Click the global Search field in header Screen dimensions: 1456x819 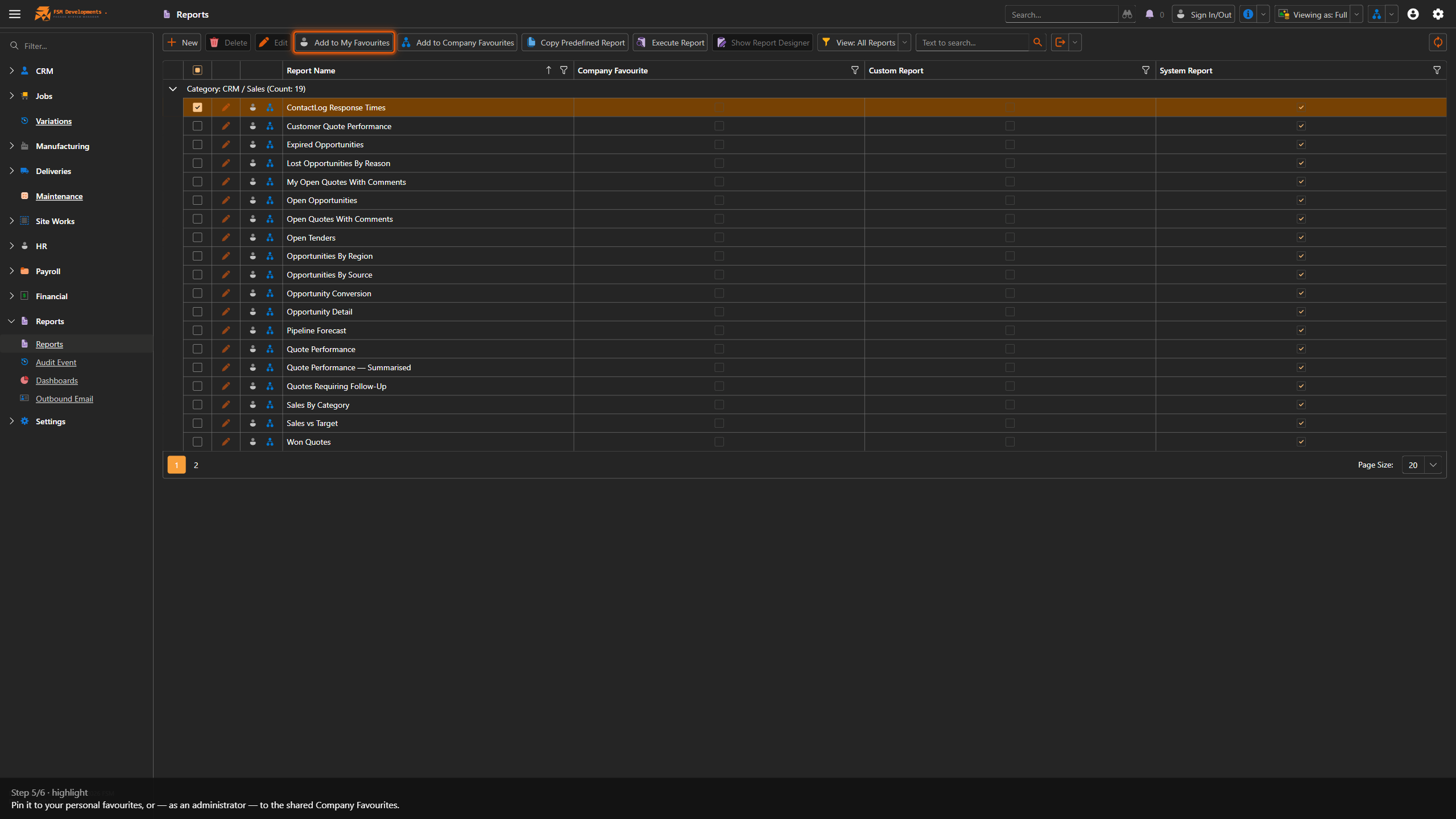(1061, 14)
